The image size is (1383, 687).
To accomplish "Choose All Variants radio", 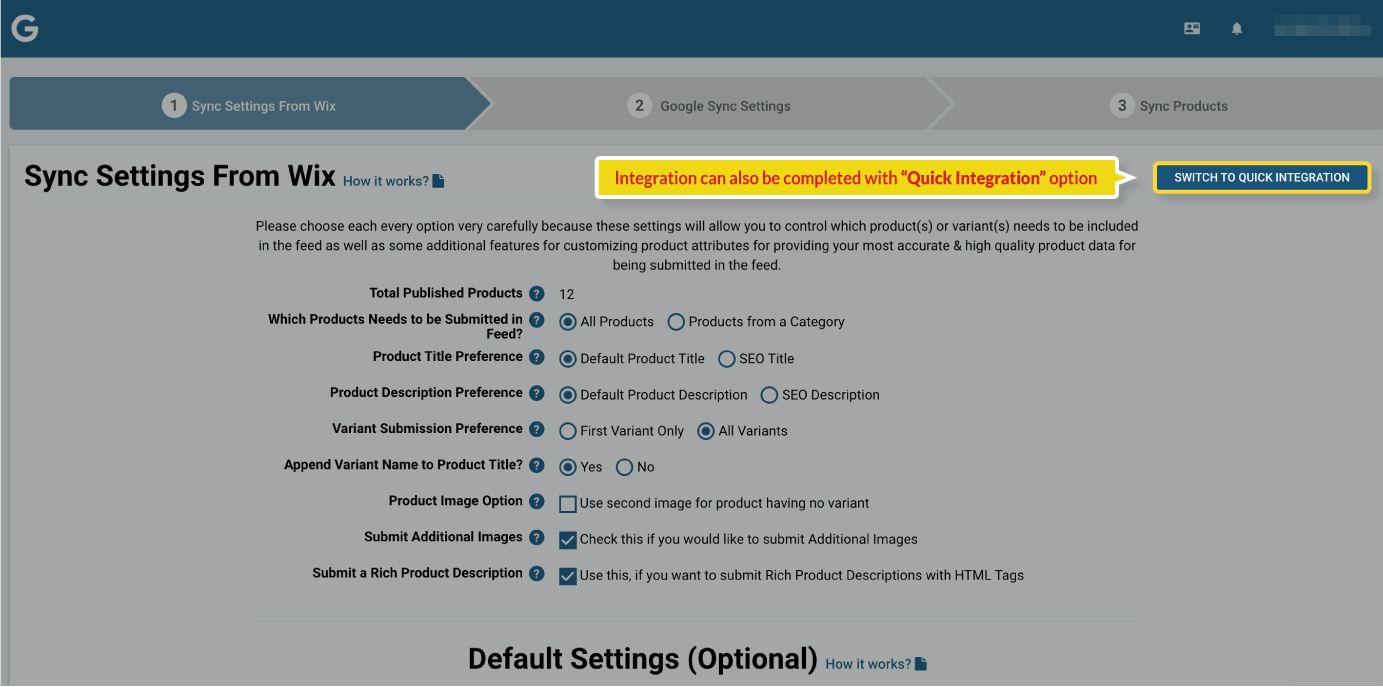I will click(706, 431).
